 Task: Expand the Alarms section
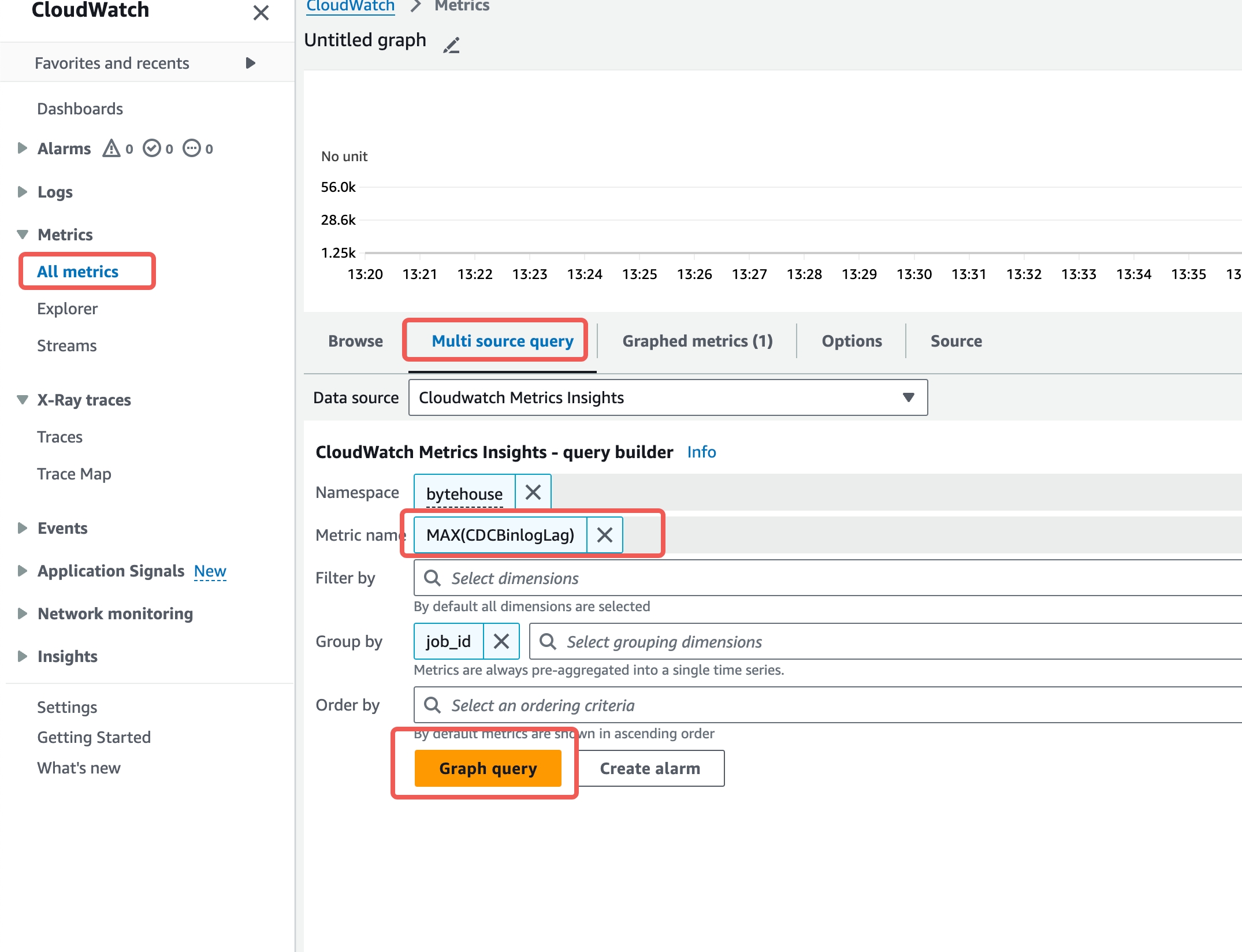(x=23, y=148)
